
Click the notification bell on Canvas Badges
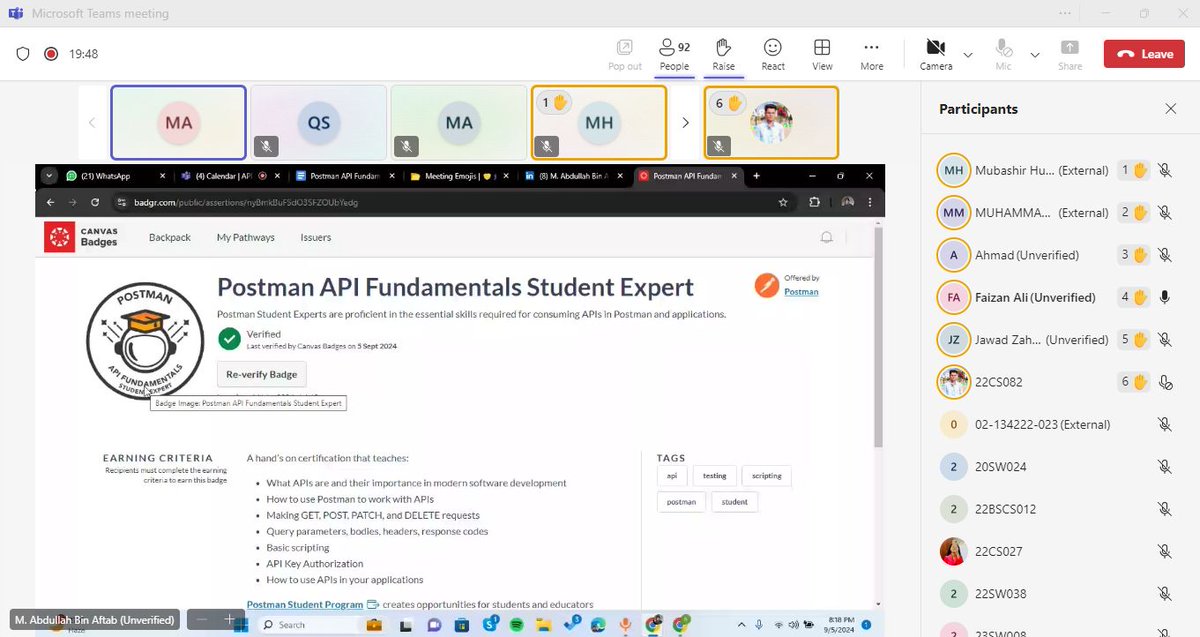pos(826,238)
